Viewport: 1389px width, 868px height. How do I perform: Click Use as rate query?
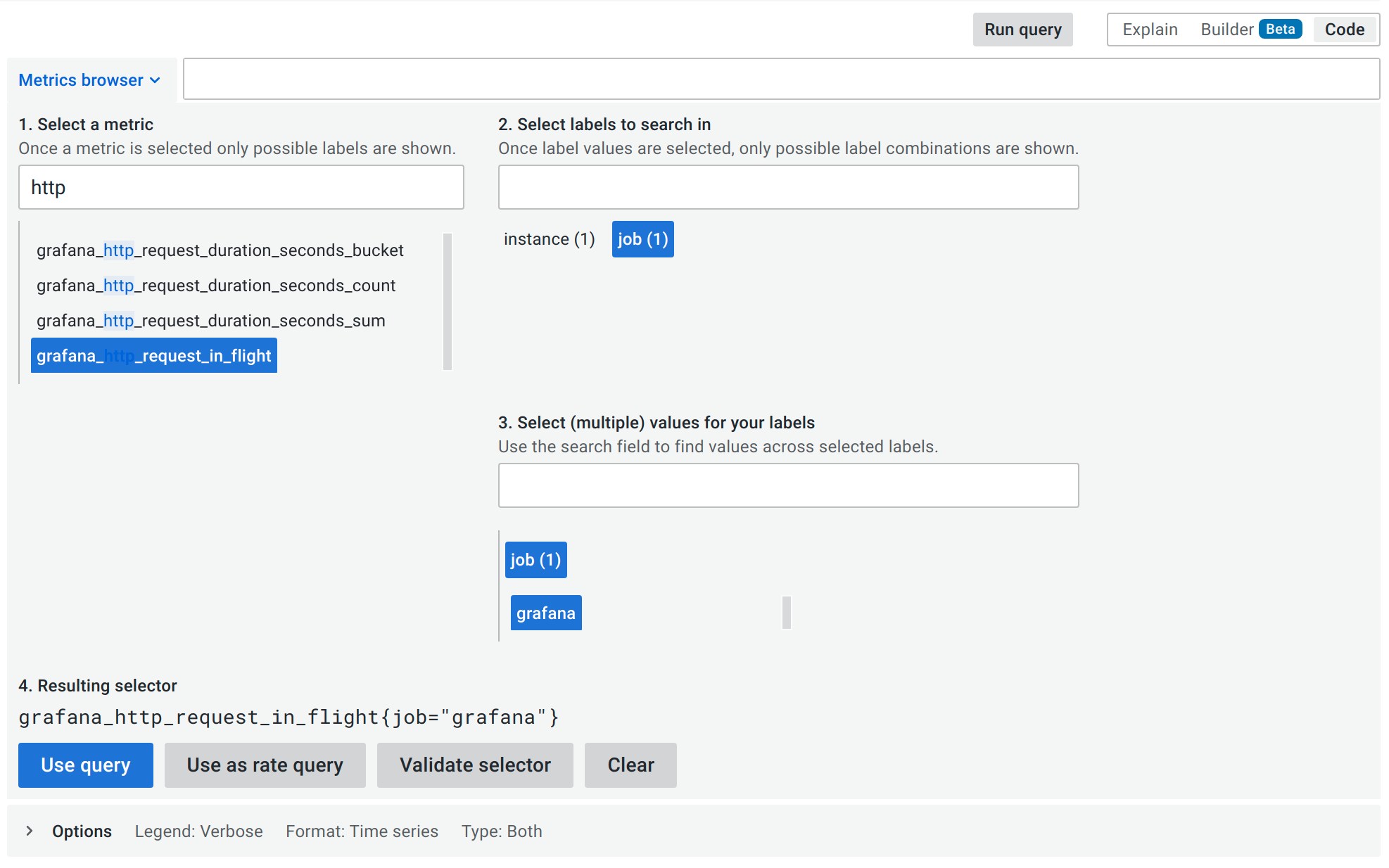(x=265, y=765)
